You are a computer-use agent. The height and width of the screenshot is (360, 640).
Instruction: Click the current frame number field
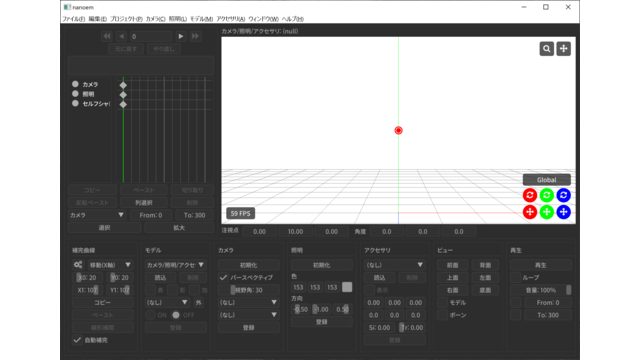click(x=151, y=36)
